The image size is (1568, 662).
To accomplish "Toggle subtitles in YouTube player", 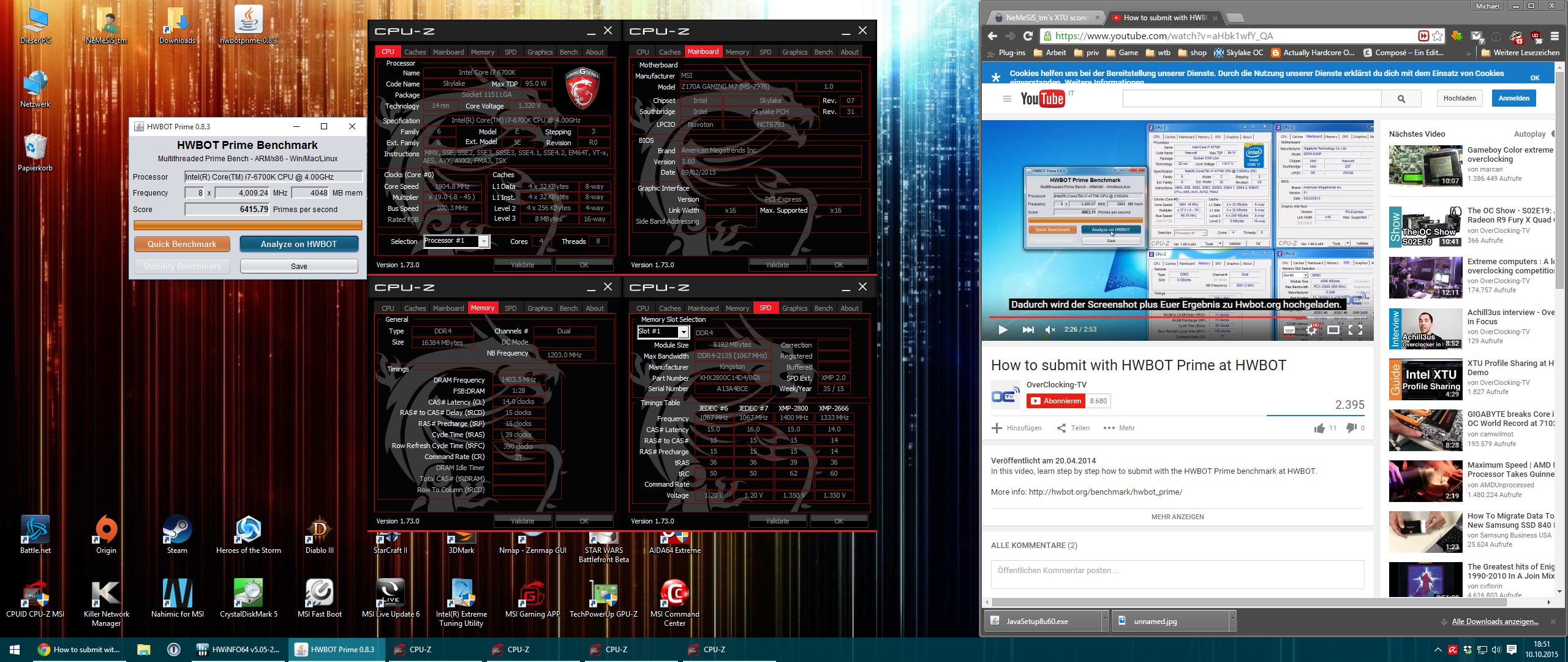I will coord(1289,330).
